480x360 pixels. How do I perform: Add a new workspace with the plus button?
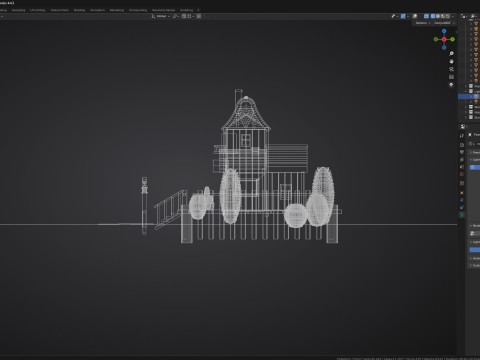[198, 10]
